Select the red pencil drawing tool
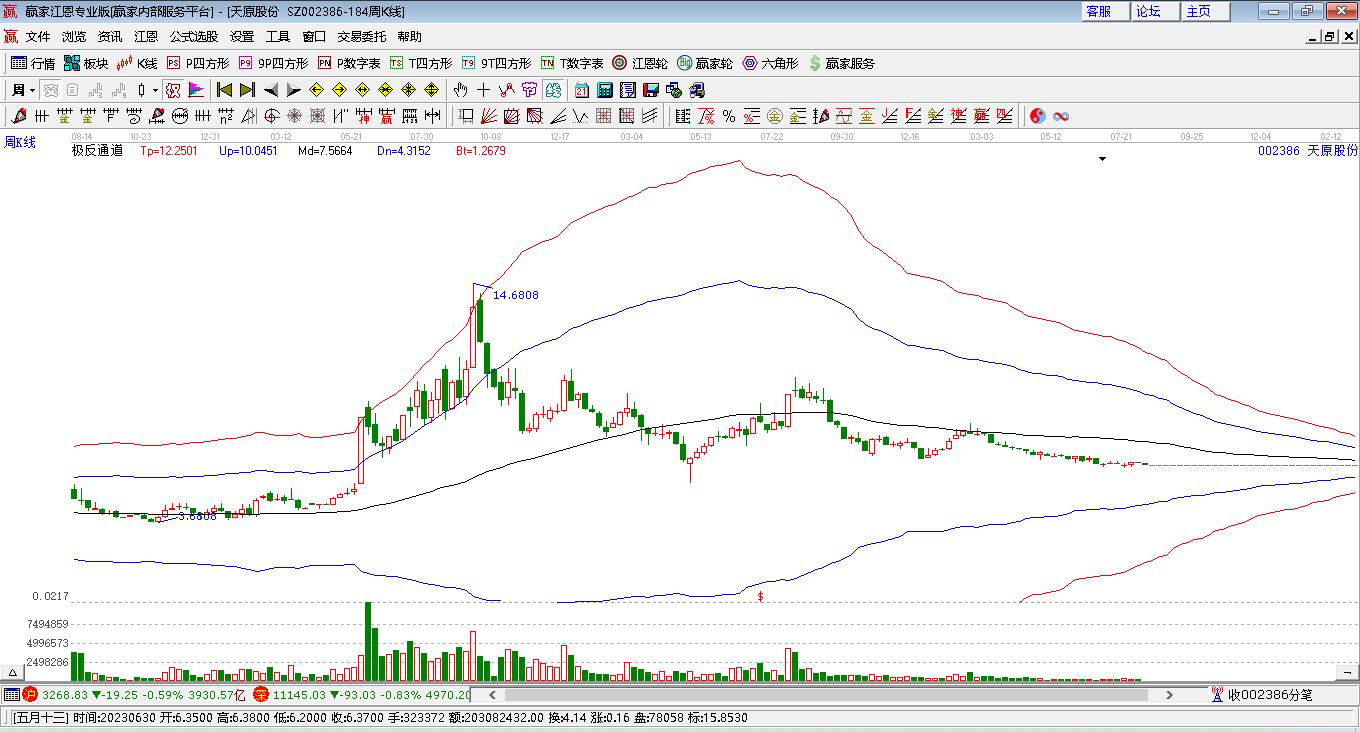 coord(18,116)
